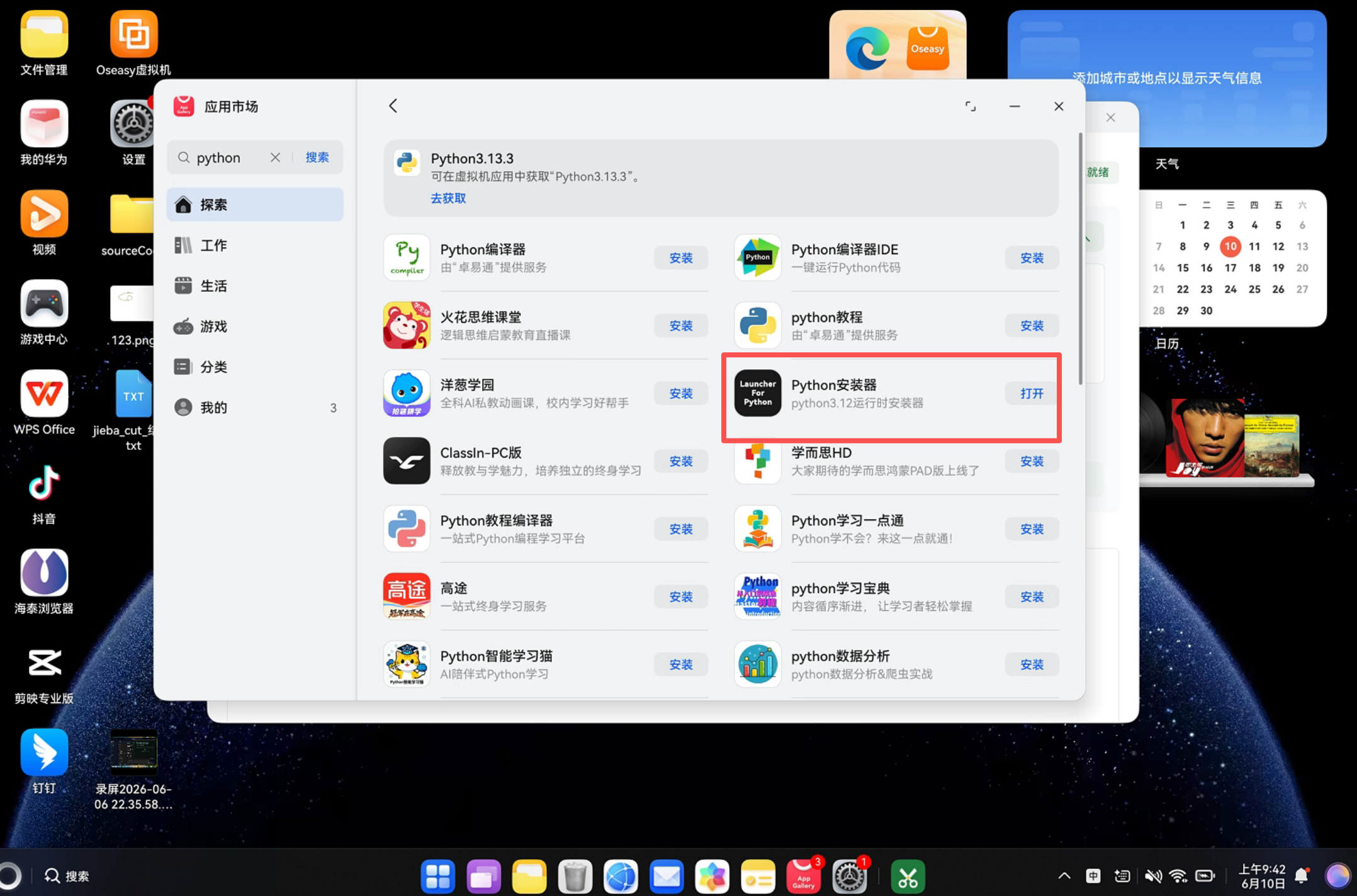The width and height of the screenshot is (1357, 896).
Task: Install 洋葱学园
Action: (x=681, y=393)
